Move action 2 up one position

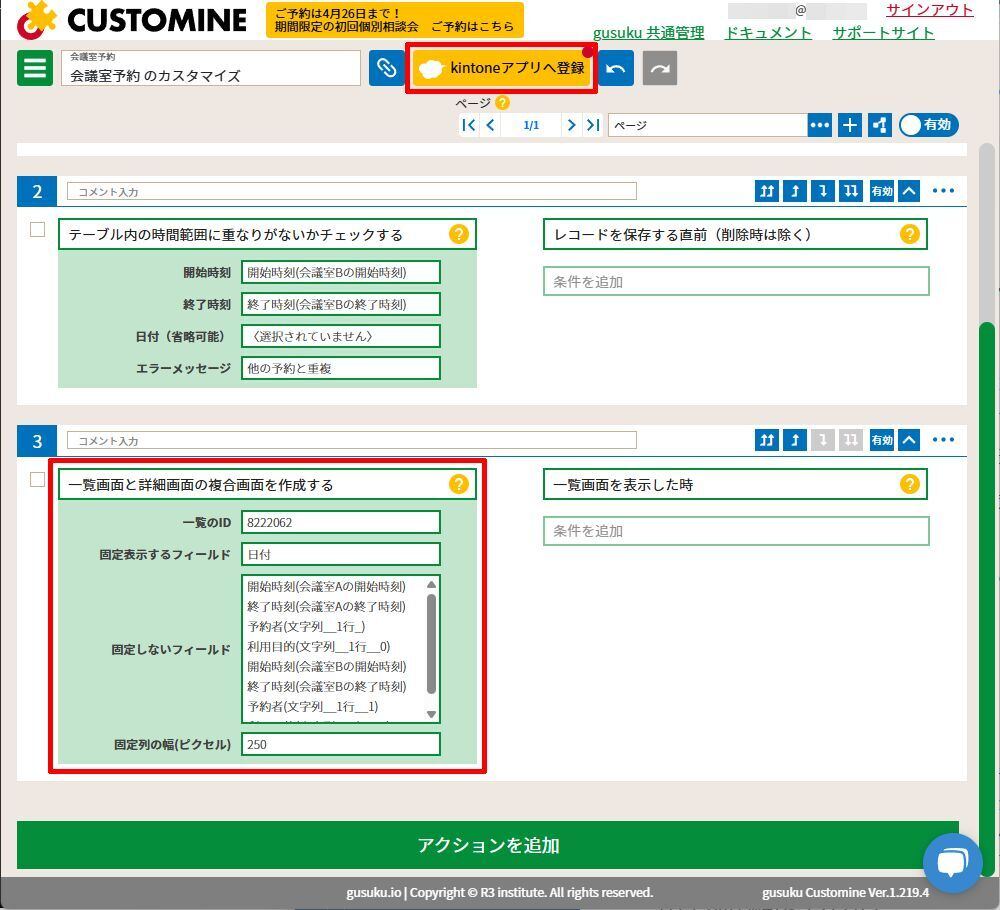795,191
